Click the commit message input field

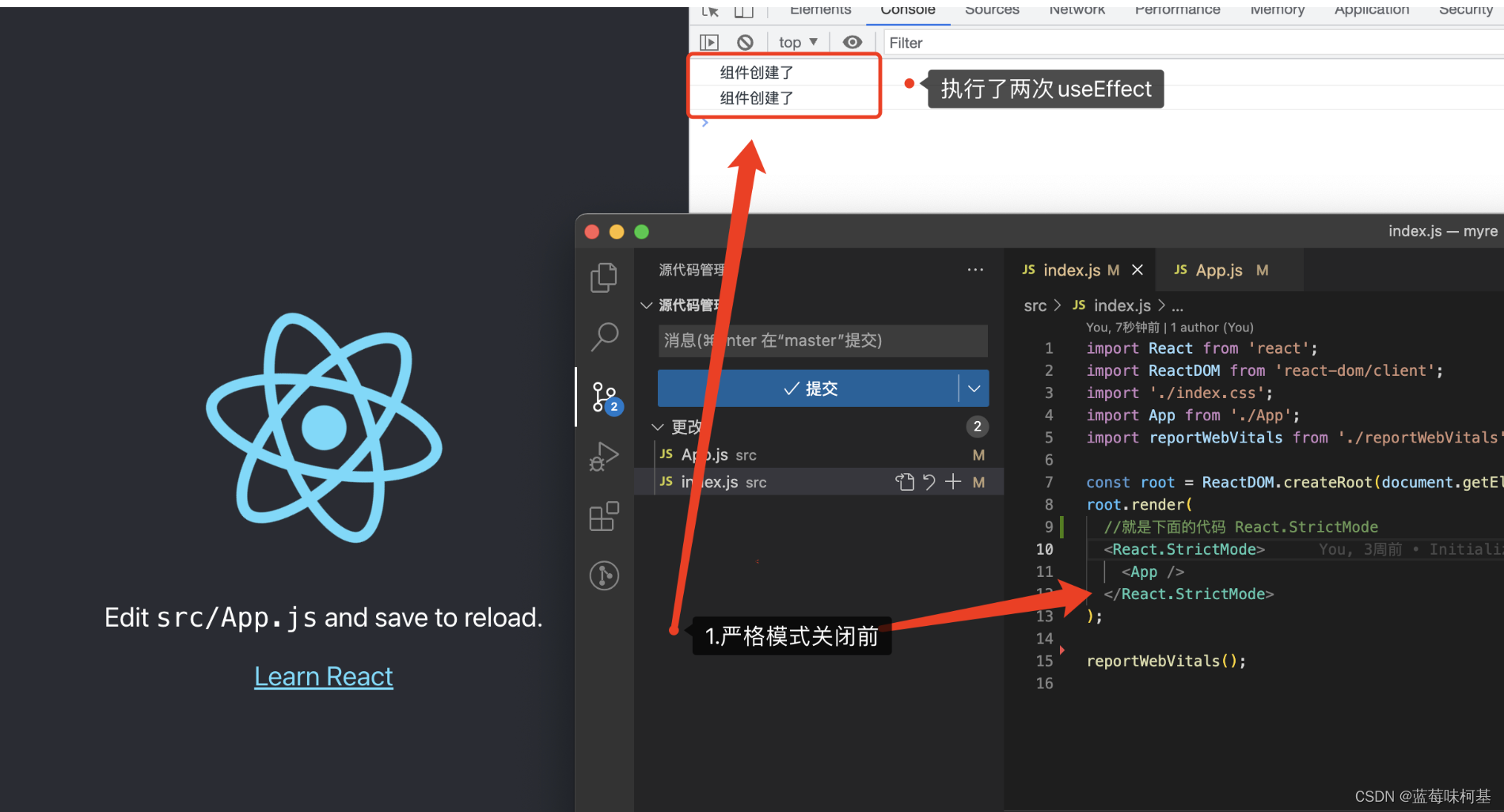[822, 340]
